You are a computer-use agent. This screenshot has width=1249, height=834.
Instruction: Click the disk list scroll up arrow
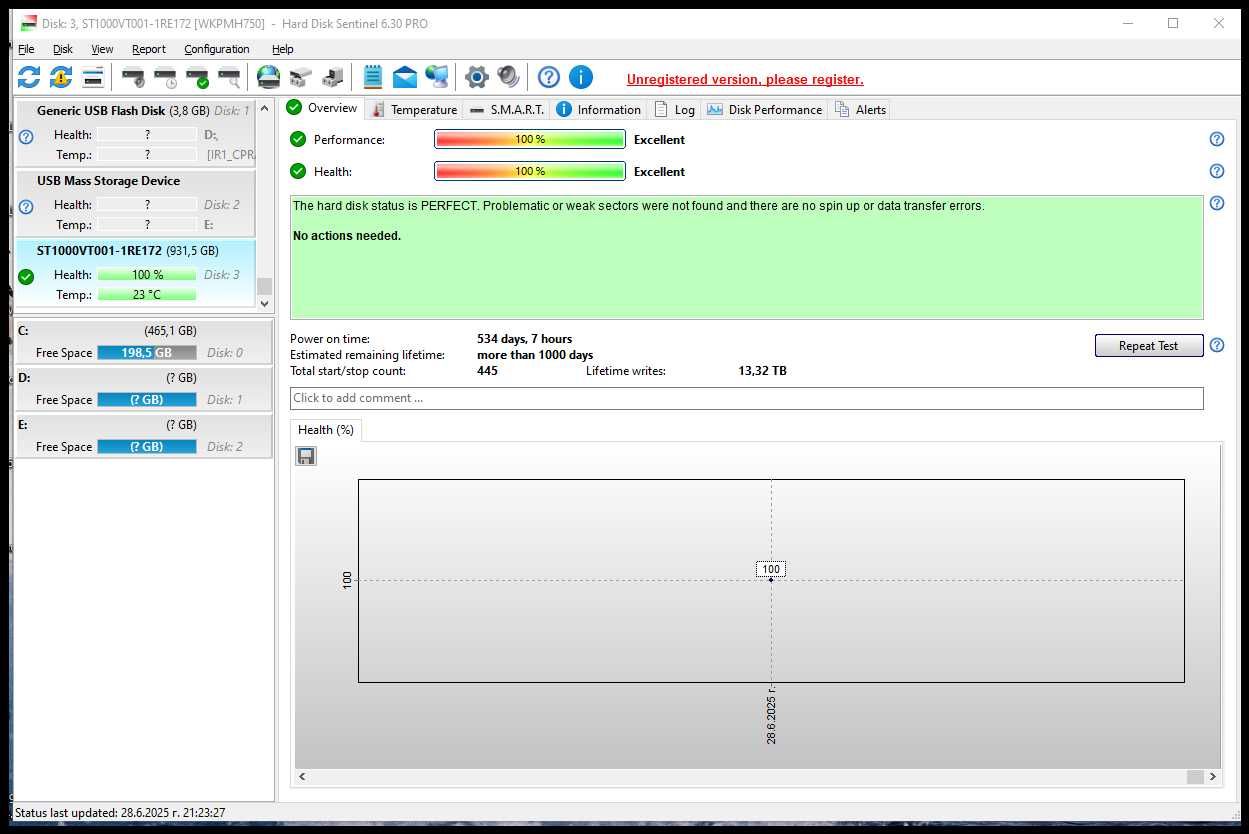264,108
